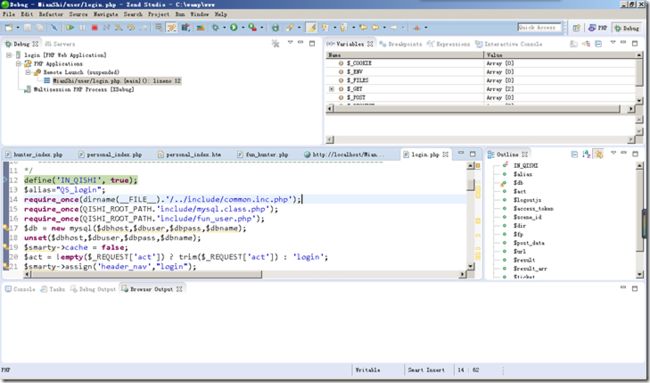This screenshot has height=383, width=650.
Task: Click the red Terminate debug button
Action: (x=95, y=28)
